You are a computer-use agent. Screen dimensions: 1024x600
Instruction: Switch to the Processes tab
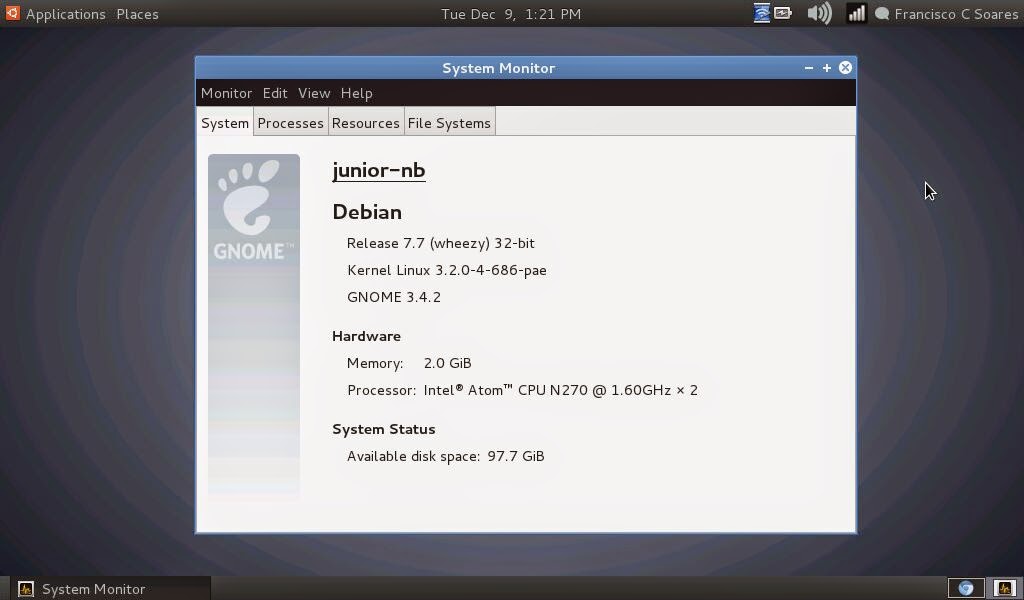tap(291, 123)
